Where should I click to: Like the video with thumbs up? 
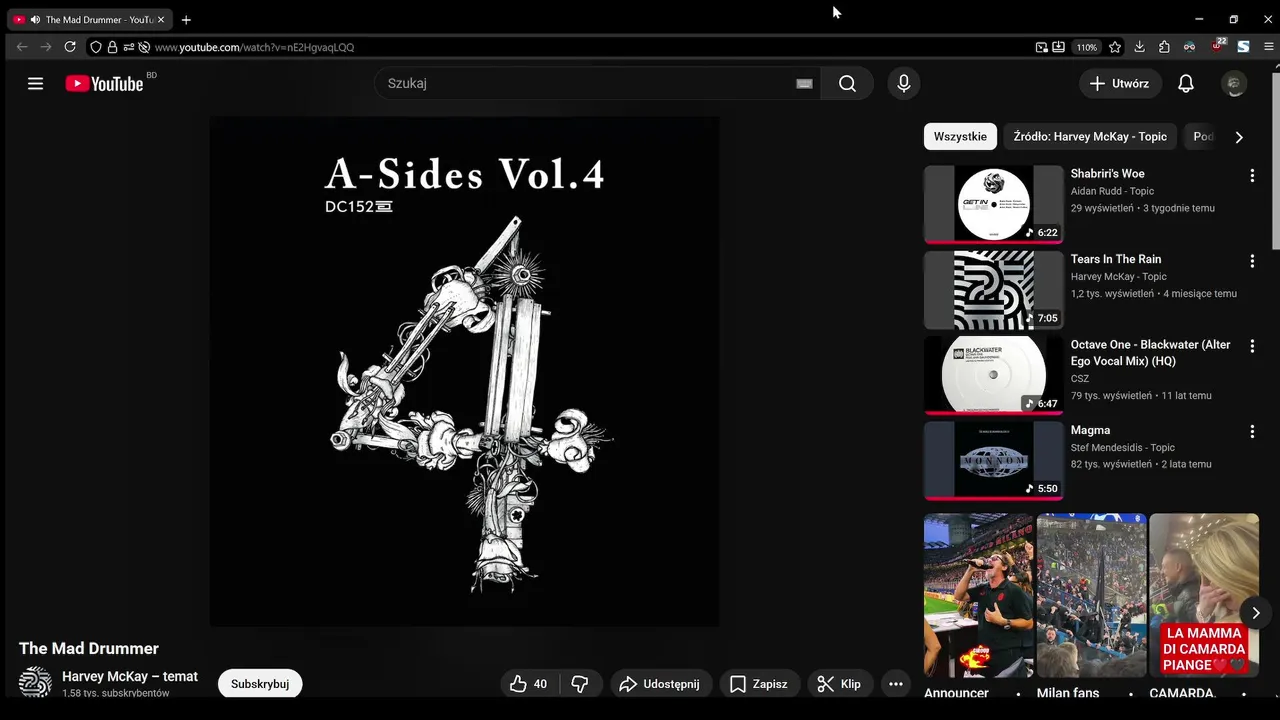click(x=530, y=684)
